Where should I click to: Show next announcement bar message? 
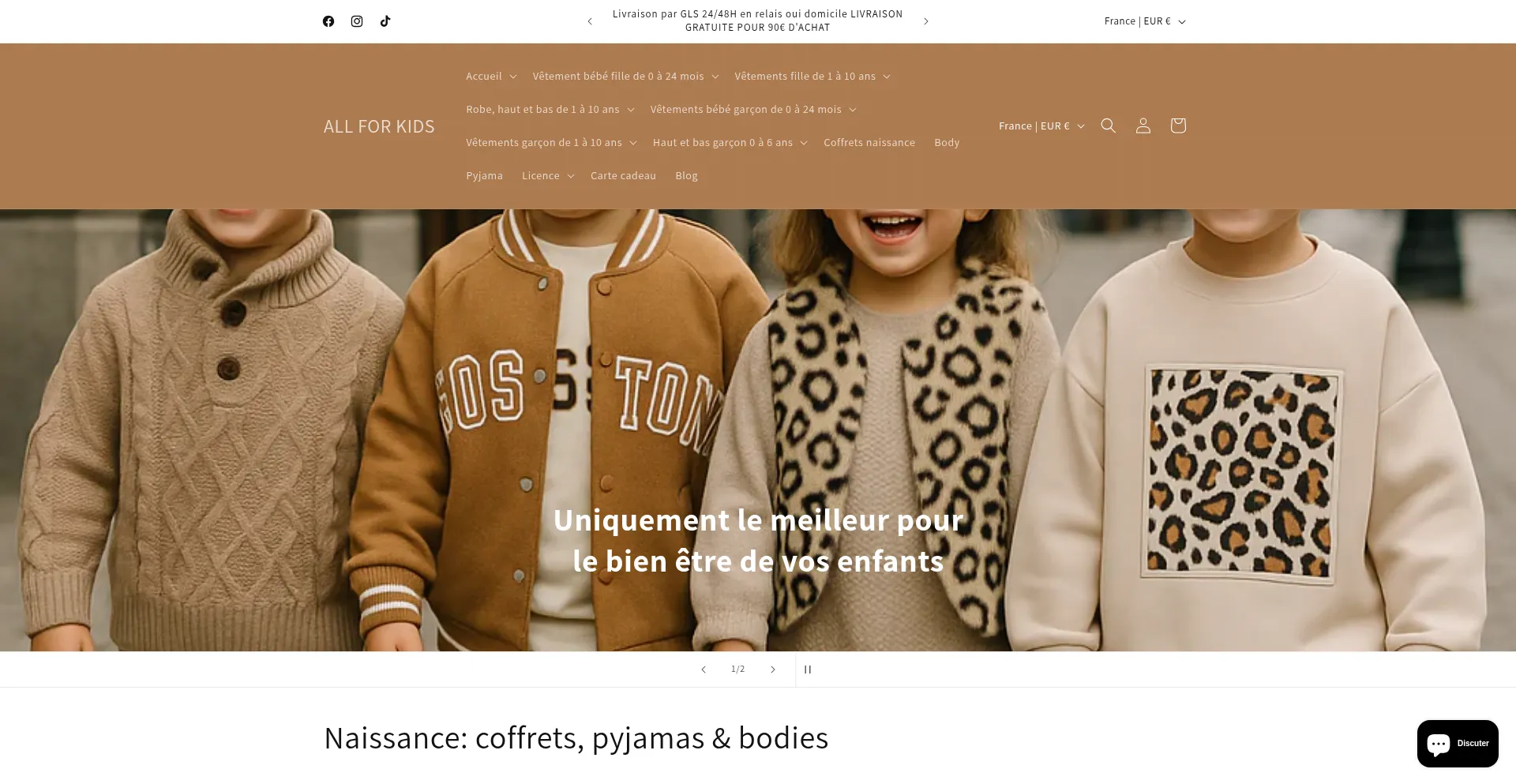926,21
